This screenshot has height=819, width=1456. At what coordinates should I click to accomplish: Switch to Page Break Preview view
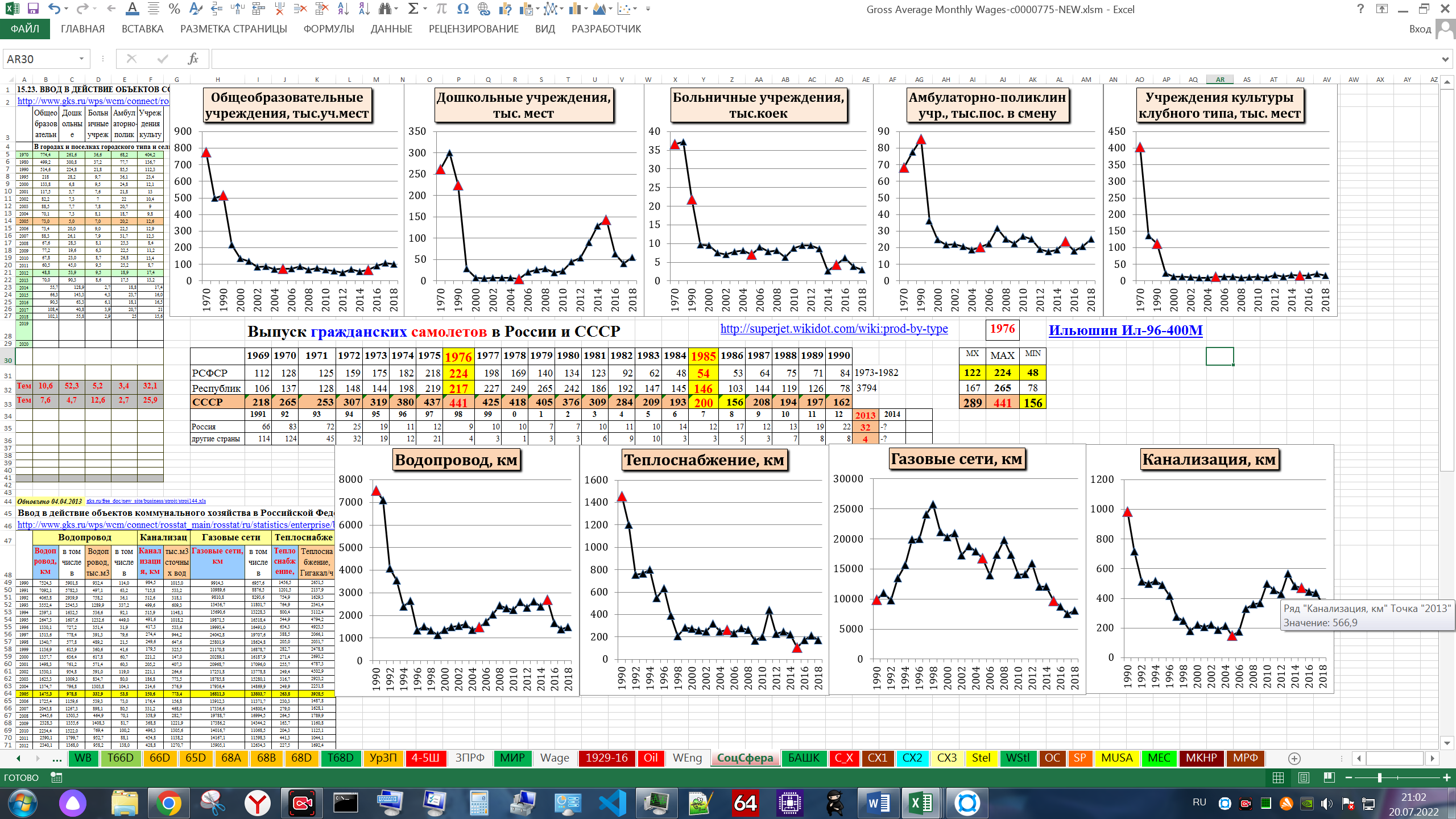pyautogui.click(x=1329, y=777)
